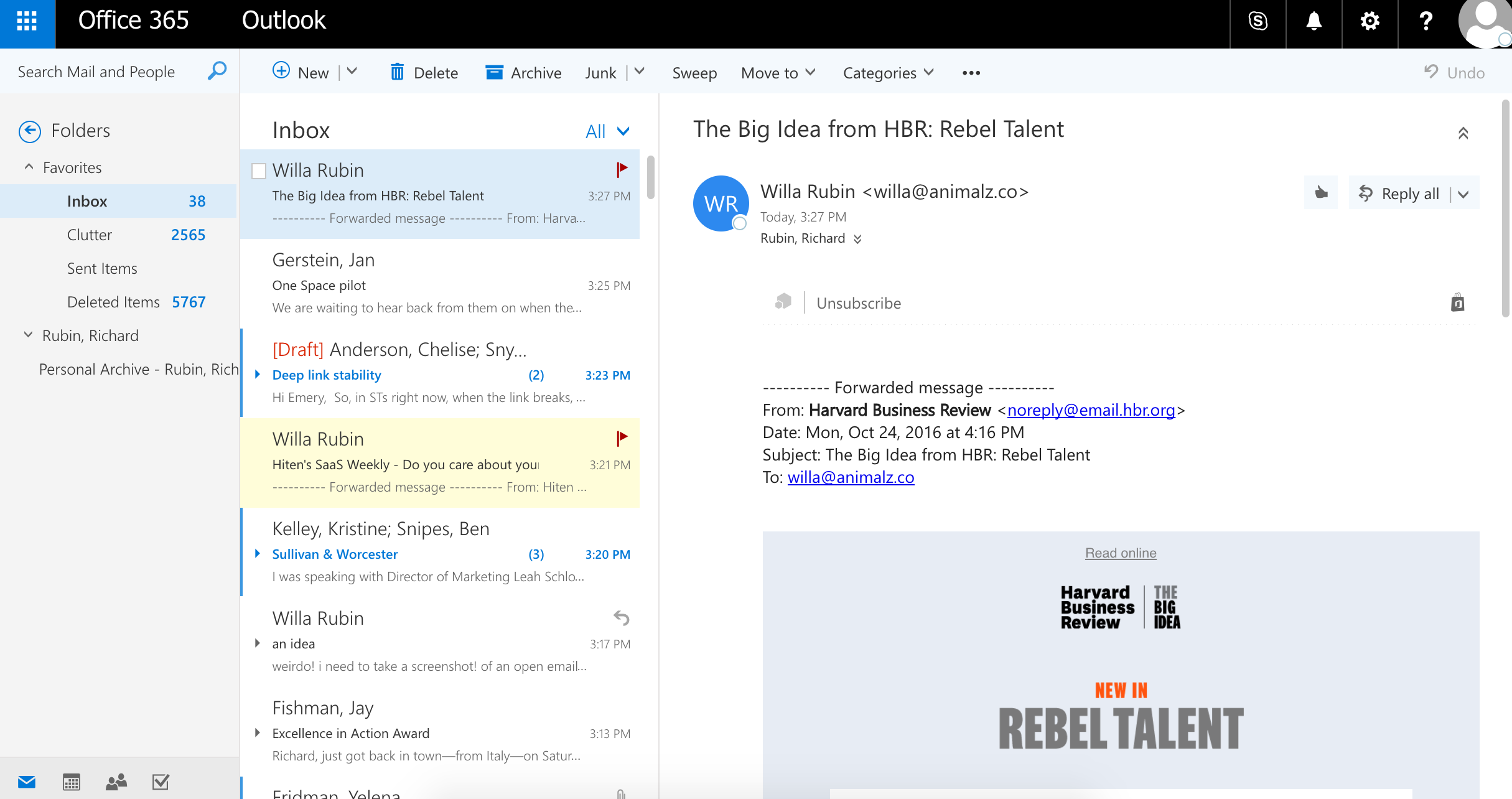Click the Reply all button
Image resolution: width=1512 pixels, height=799 pixels.
[x=1399, y=194]
